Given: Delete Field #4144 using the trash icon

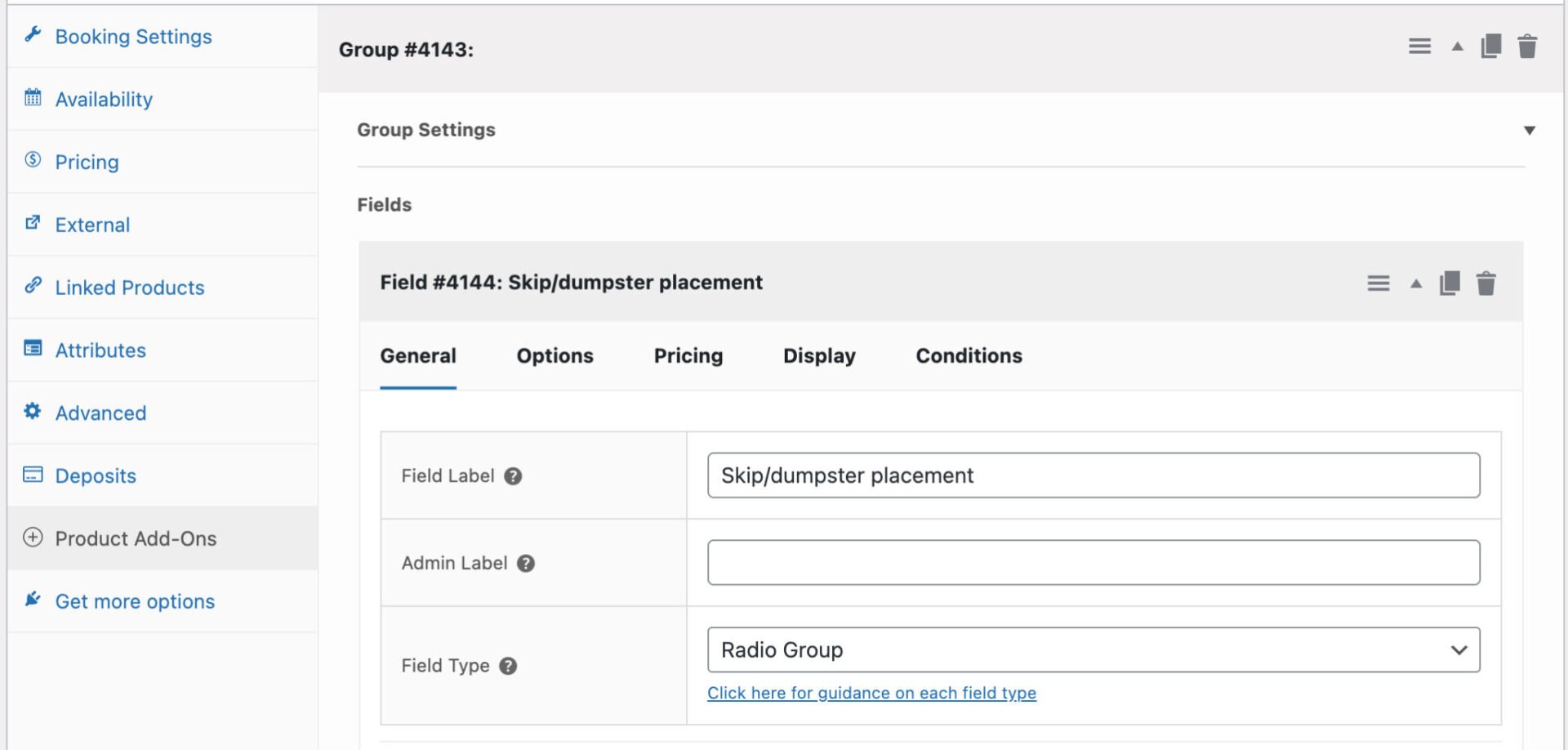Looking at the screenshot, I should [1486, 283].
